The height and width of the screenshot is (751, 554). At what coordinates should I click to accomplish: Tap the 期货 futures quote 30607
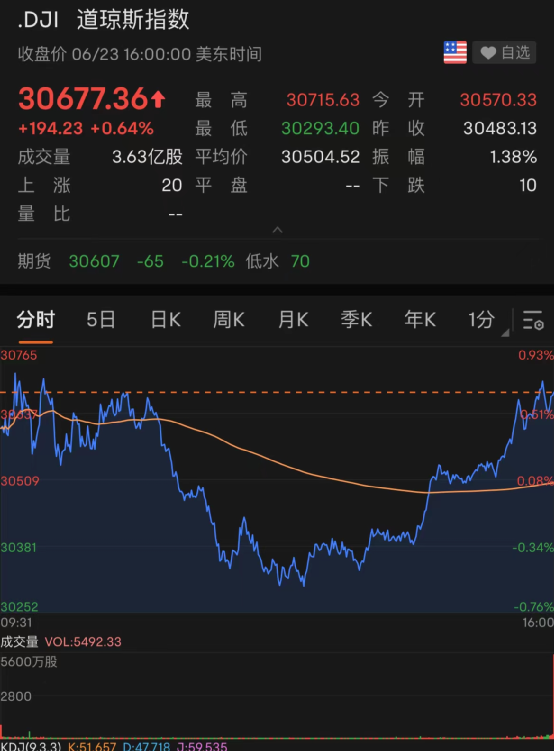point(94,262)
